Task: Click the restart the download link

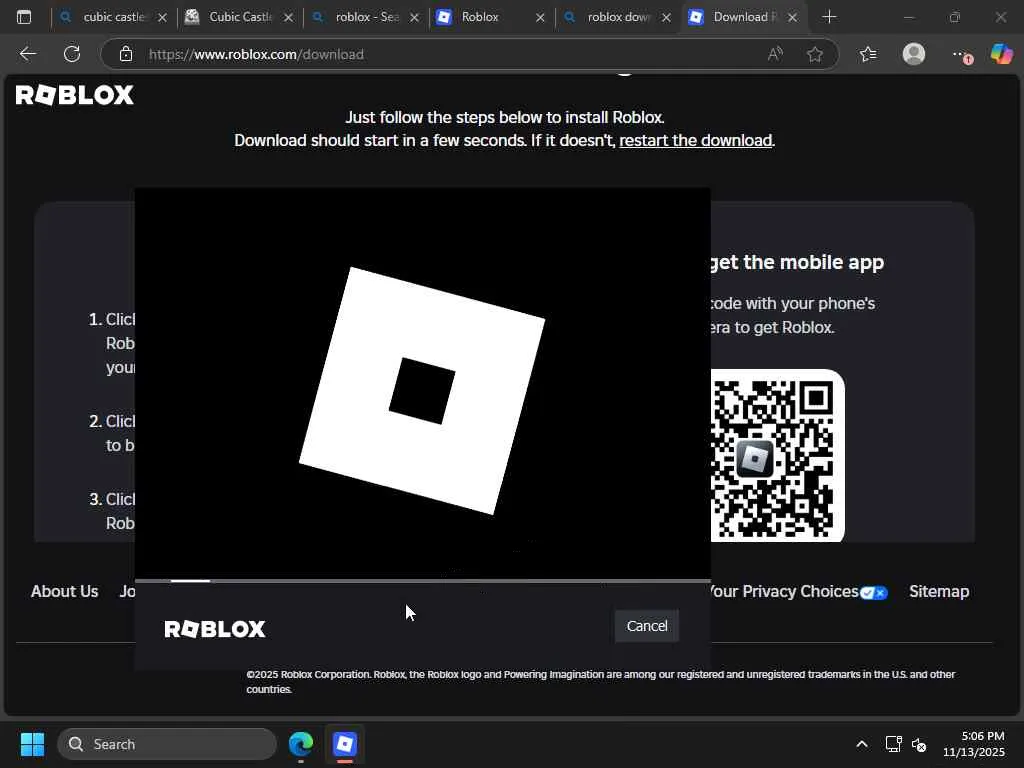Action: coord(696,140)
